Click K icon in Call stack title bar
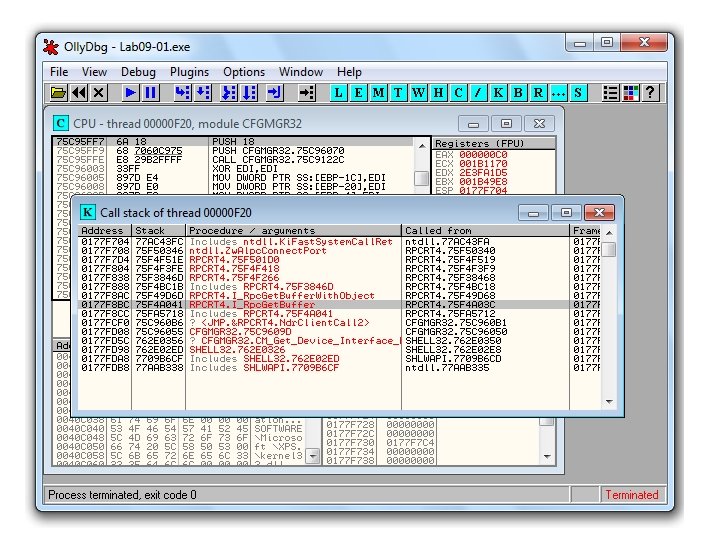Screen dimensions: 720x540 [88, 213]
